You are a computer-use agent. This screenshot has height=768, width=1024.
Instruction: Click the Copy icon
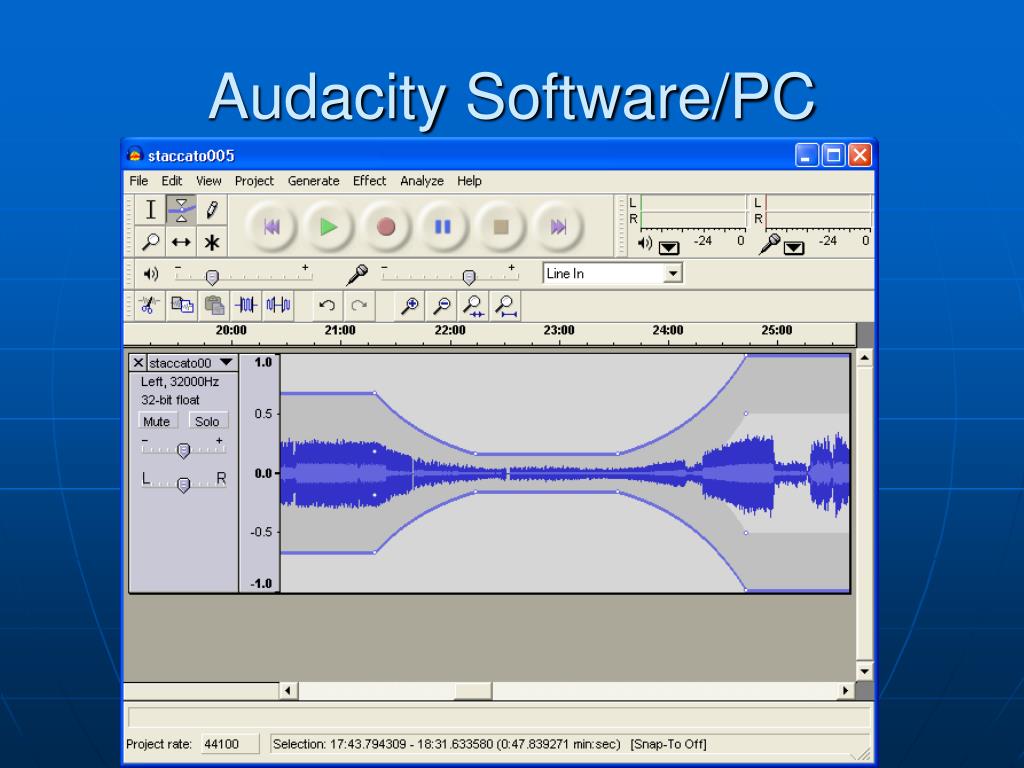pyautogui.click(x=182, y=305)
